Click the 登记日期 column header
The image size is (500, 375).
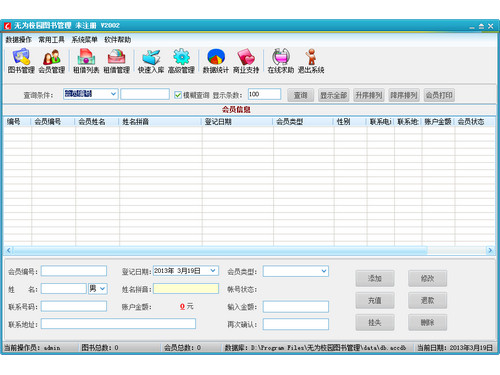[237, 122]
